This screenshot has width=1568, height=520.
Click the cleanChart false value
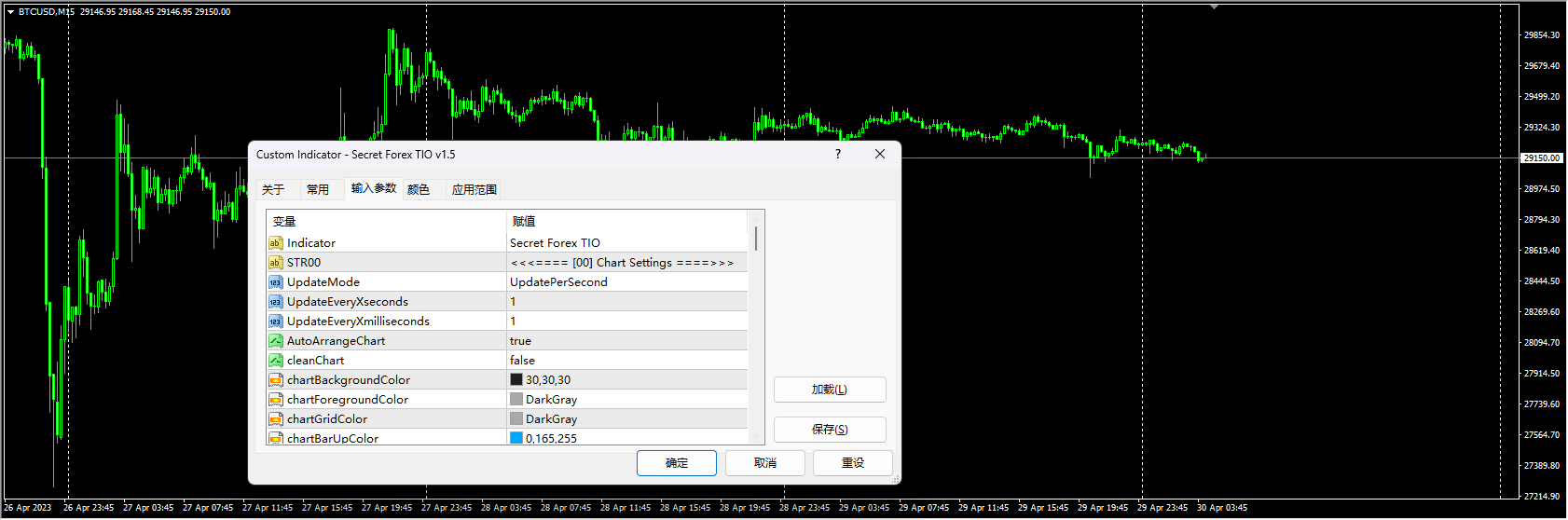(626, 361)
